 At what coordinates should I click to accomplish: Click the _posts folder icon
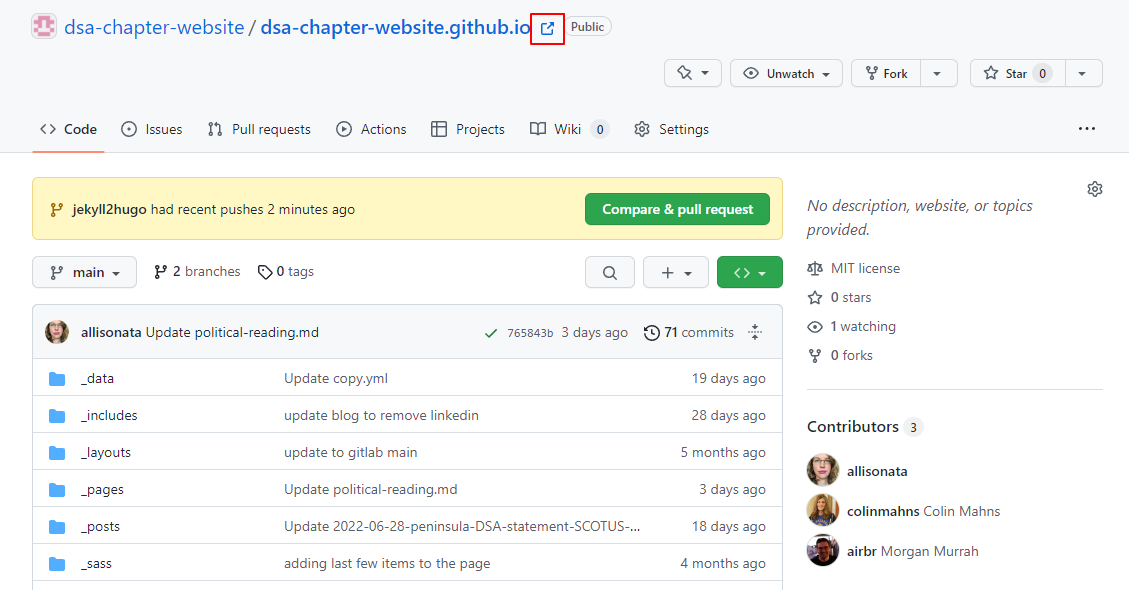coord(57,527)
